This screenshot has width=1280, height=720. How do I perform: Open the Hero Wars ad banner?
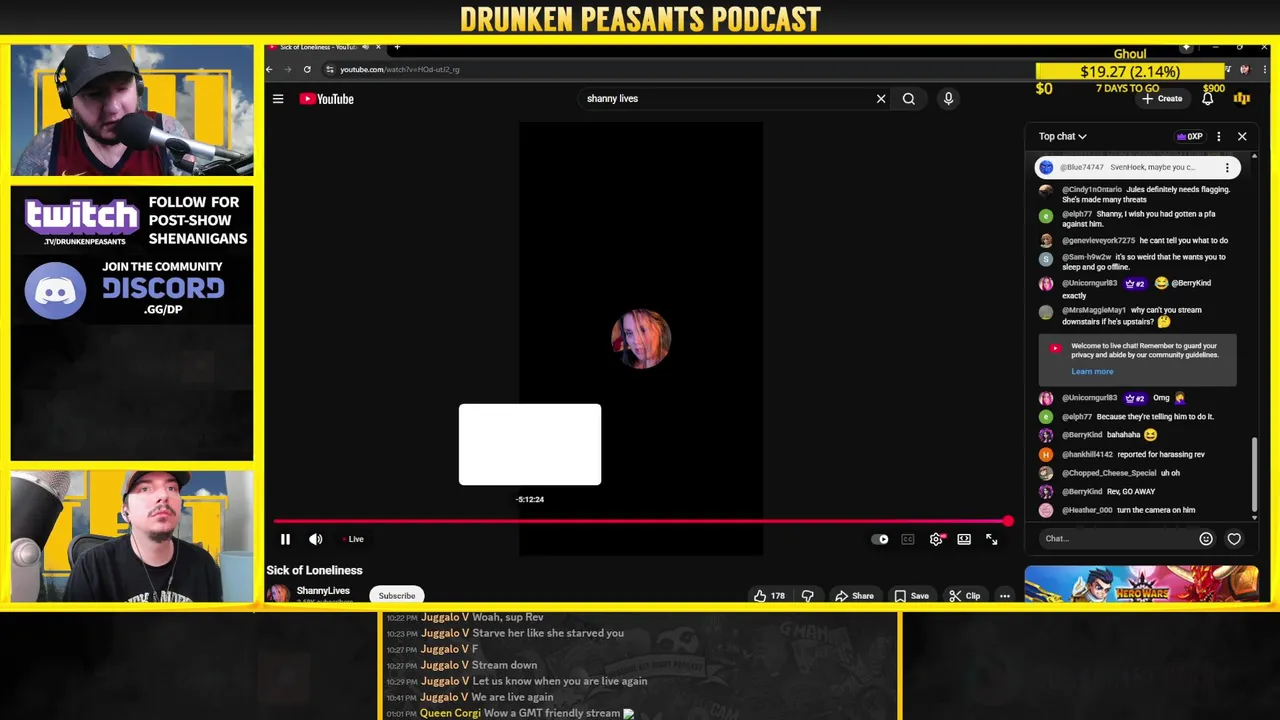click(1141, 584)
